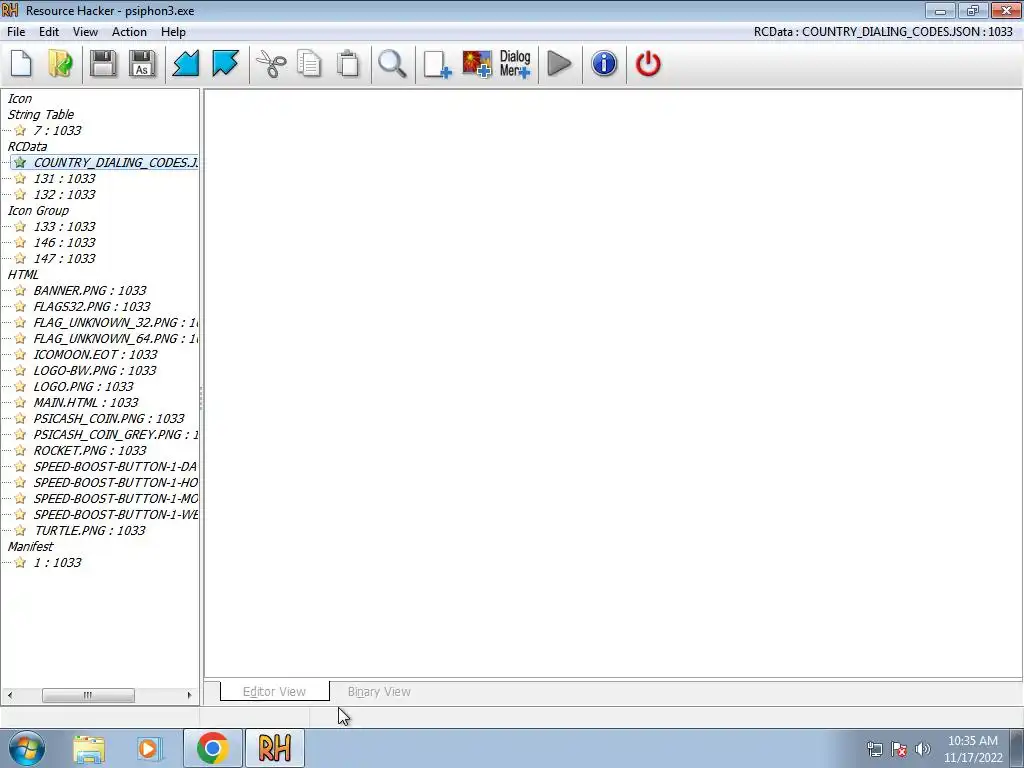1024x768 pixels.
Task: Select the 131 : 1033 resource
Action: (x=64, y=178)
